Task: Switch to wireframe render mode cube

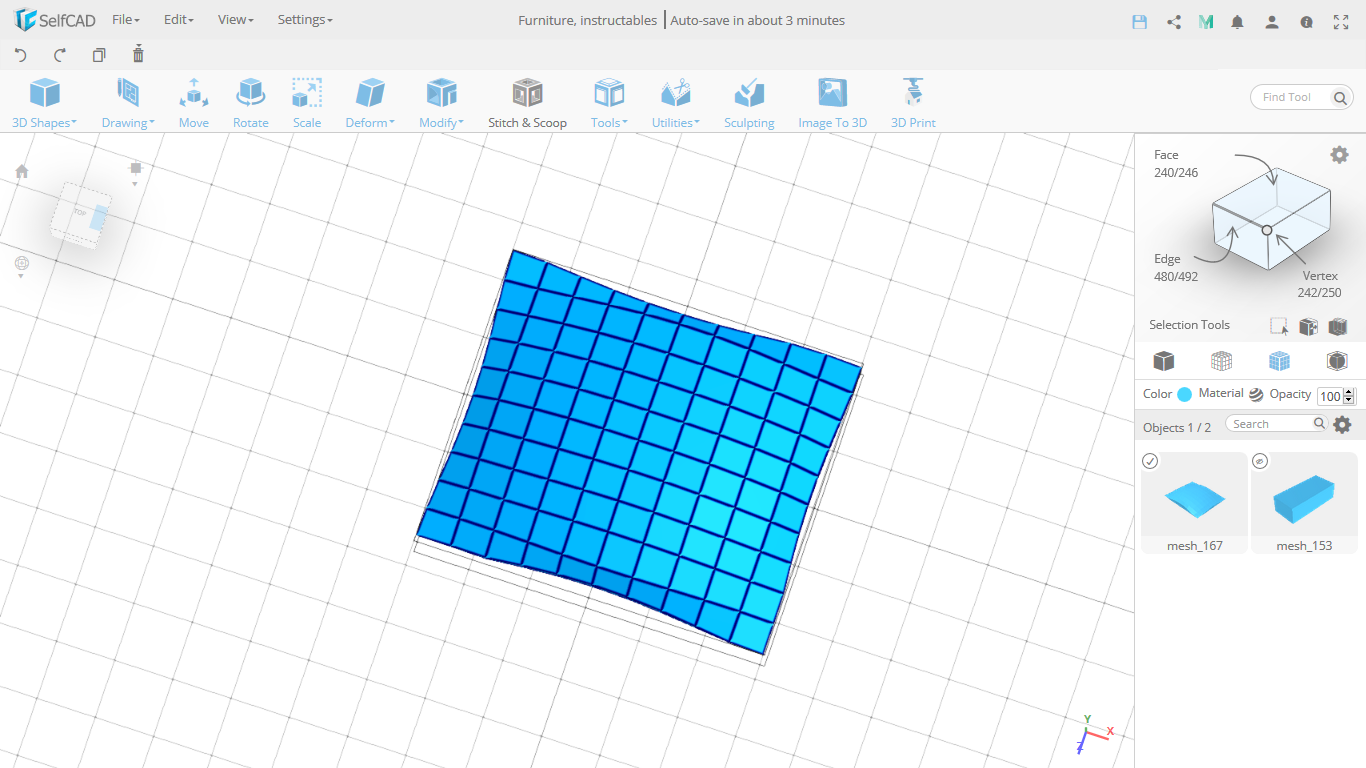Action: tap(1221, 361)
